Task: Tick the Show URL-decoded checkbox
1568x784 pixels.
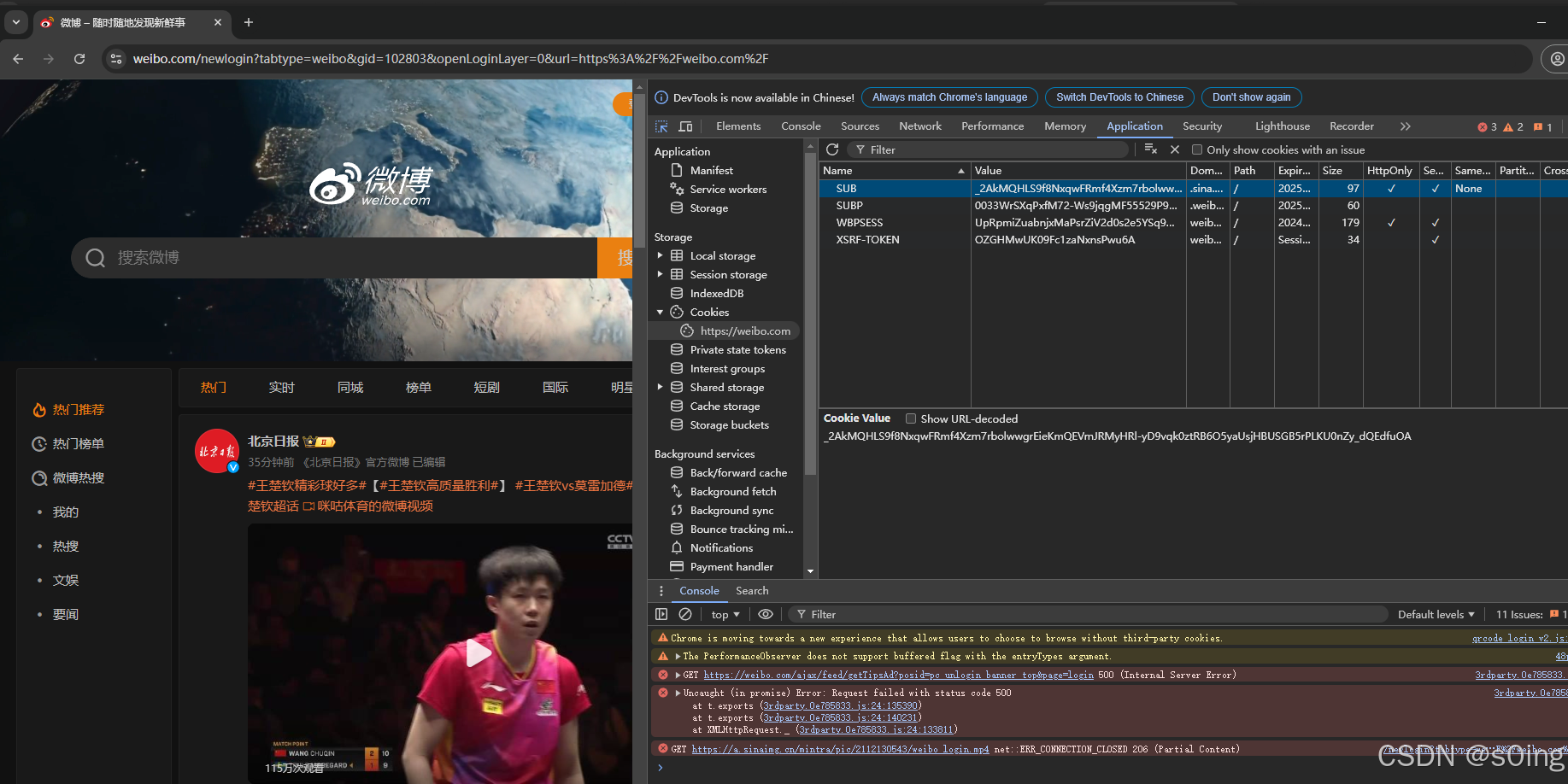Action: [x=911, y=418]
